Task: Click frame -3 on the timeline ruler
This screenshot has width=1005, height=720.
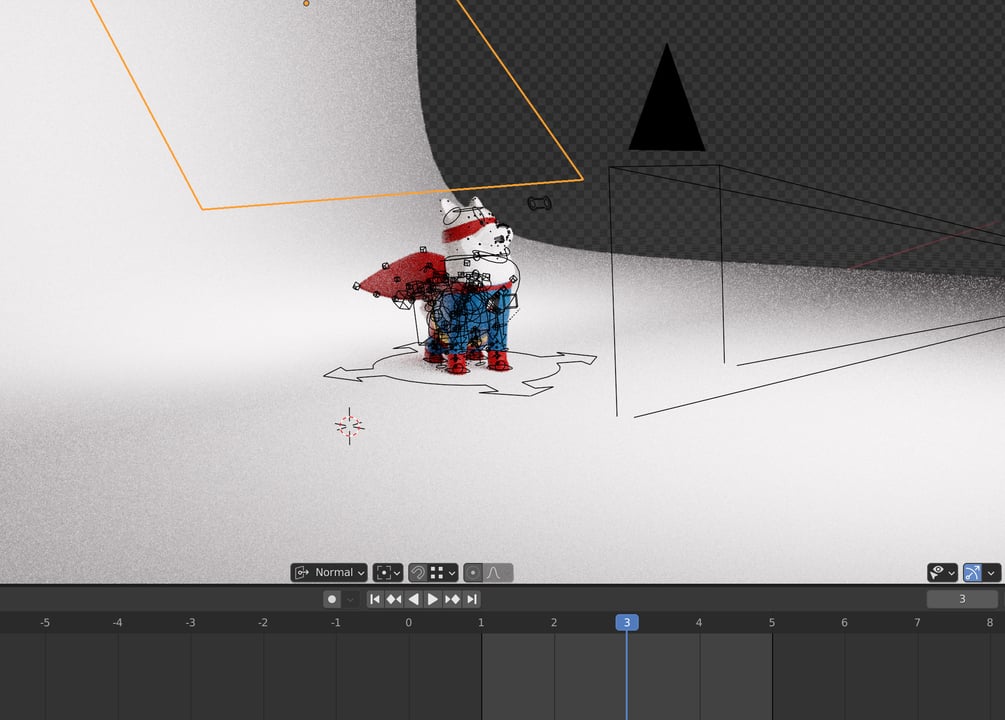Action: tap(190, 623)
